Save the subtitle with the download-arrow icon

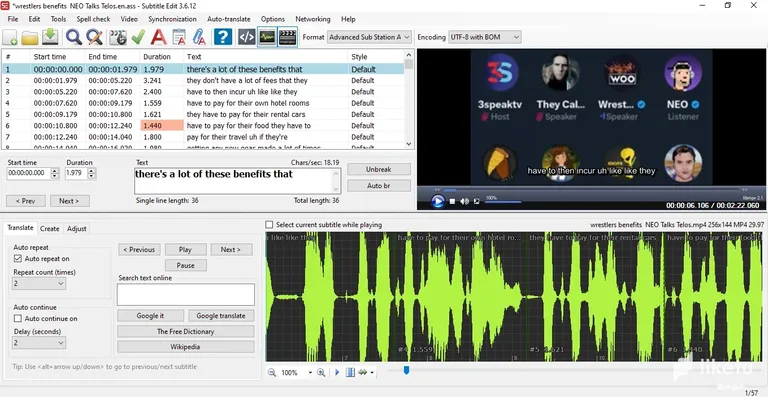50,37
